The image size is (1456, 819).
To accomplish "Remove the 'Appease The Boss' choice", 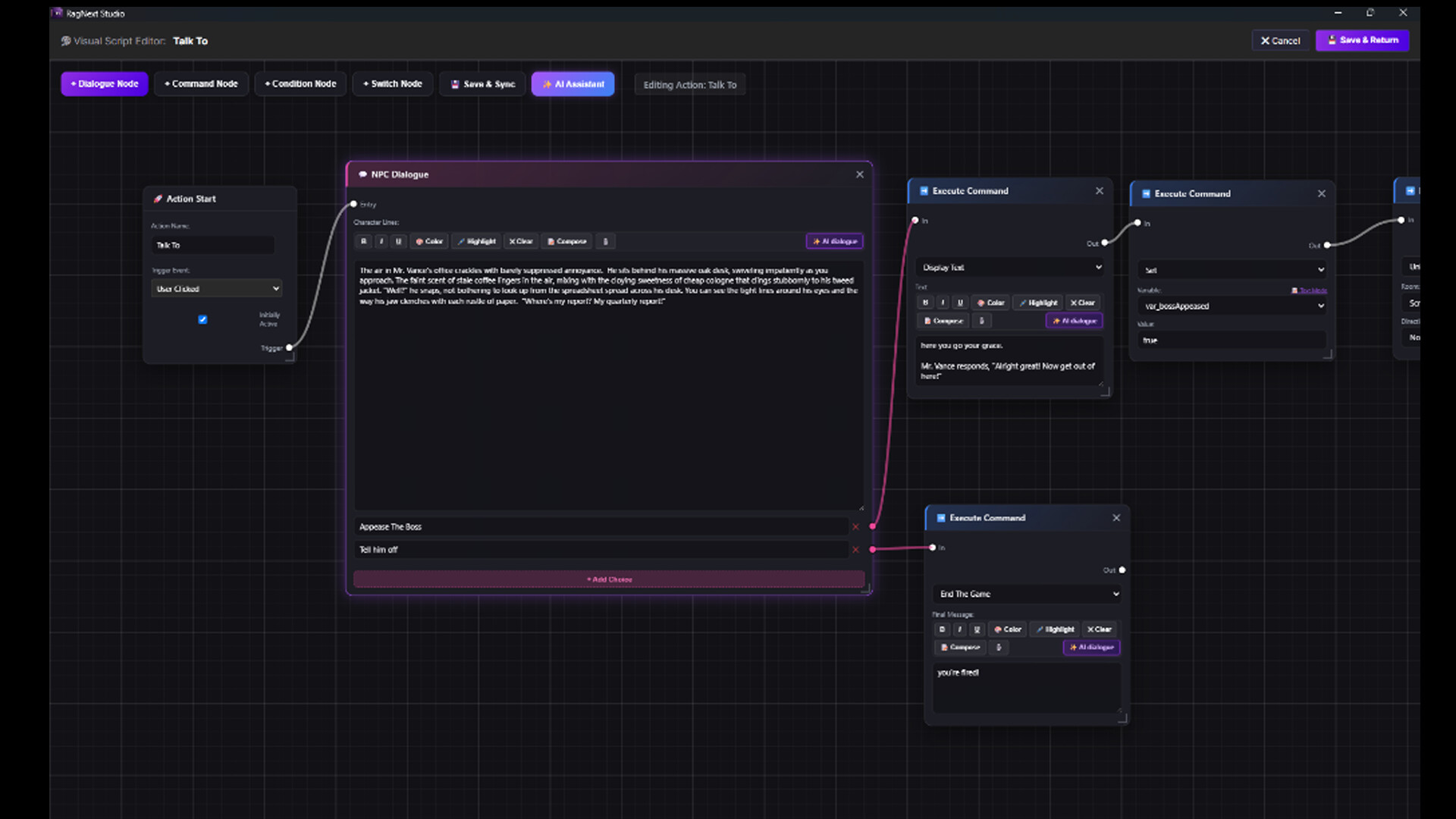I will [855, 527].
